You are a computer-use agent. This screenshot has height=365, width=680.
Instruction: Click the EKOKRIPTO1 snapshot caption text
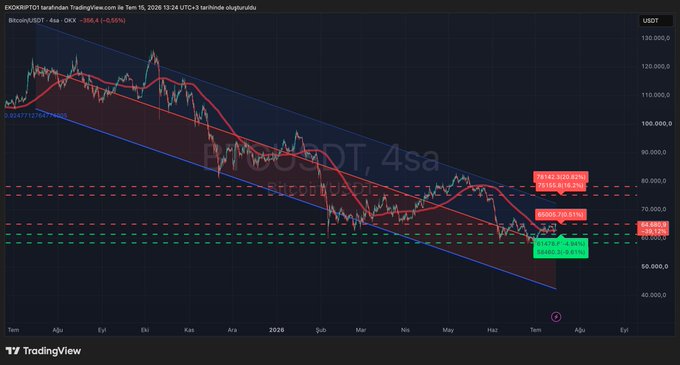(x=130, y=7)
